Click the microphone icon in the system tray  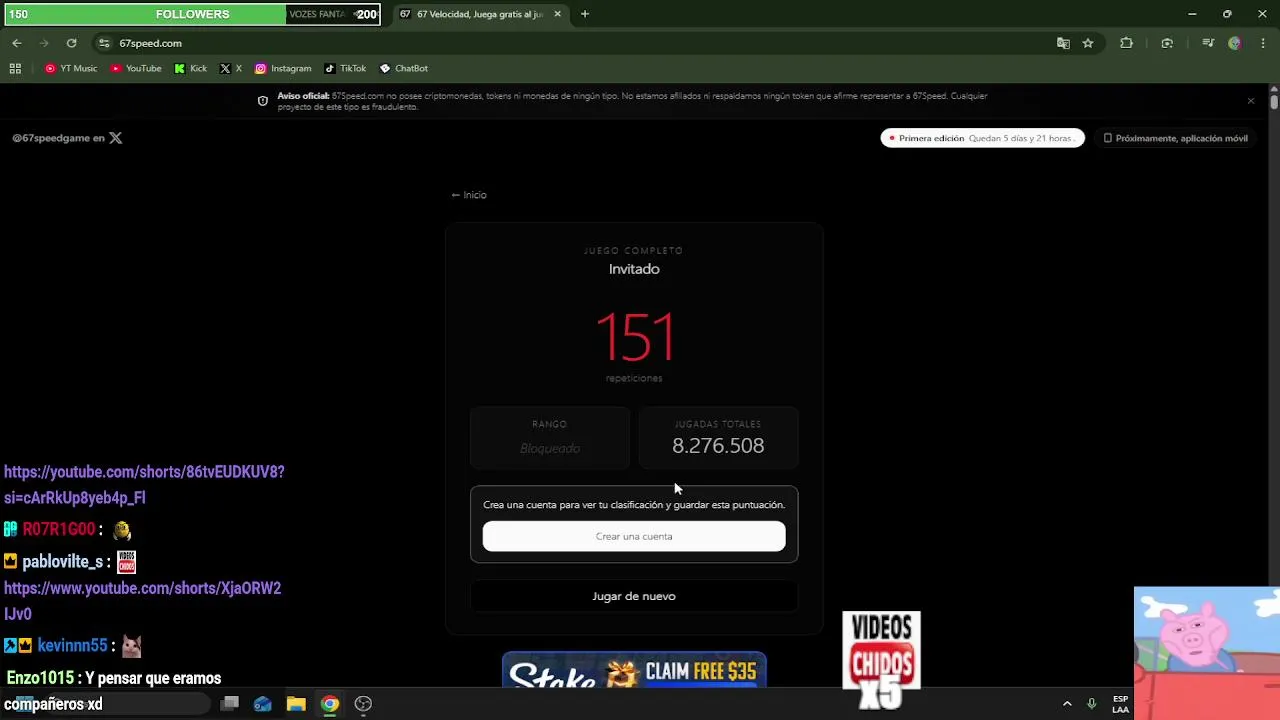click(1092, 704)
